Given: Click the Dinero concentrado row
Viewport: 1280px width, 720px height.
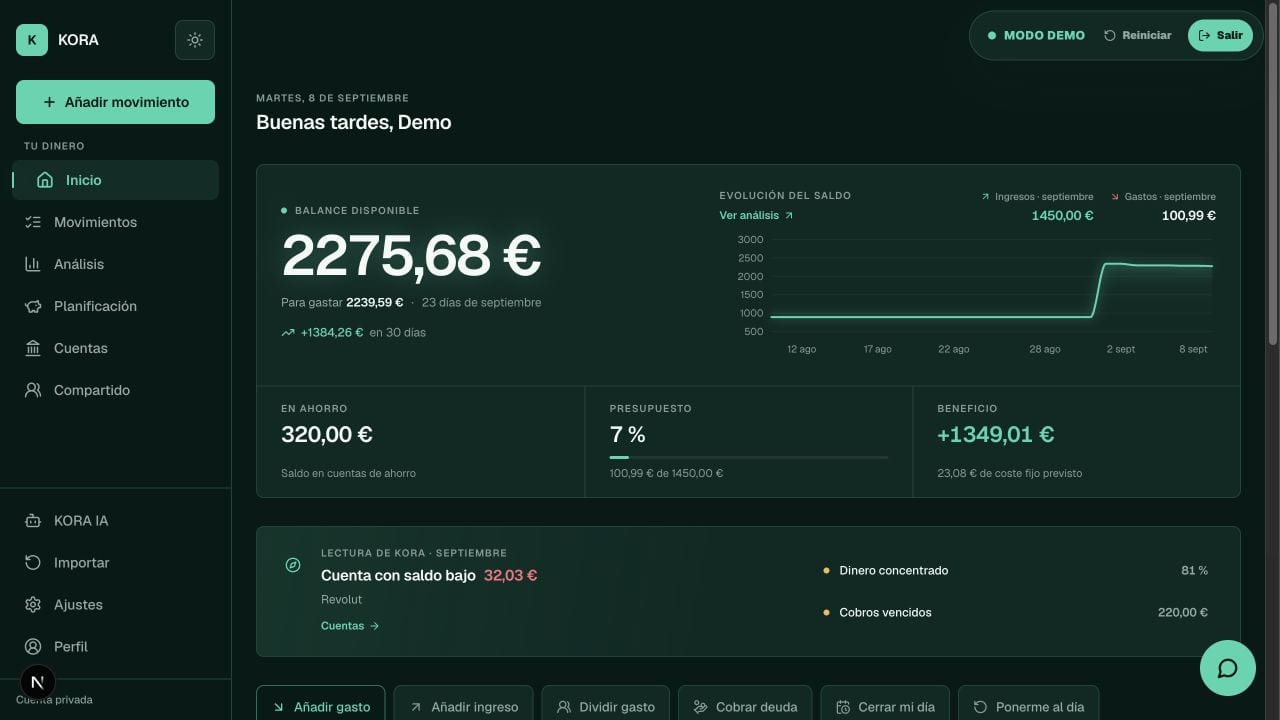Looking at the screenshot, I should 1015,570.
